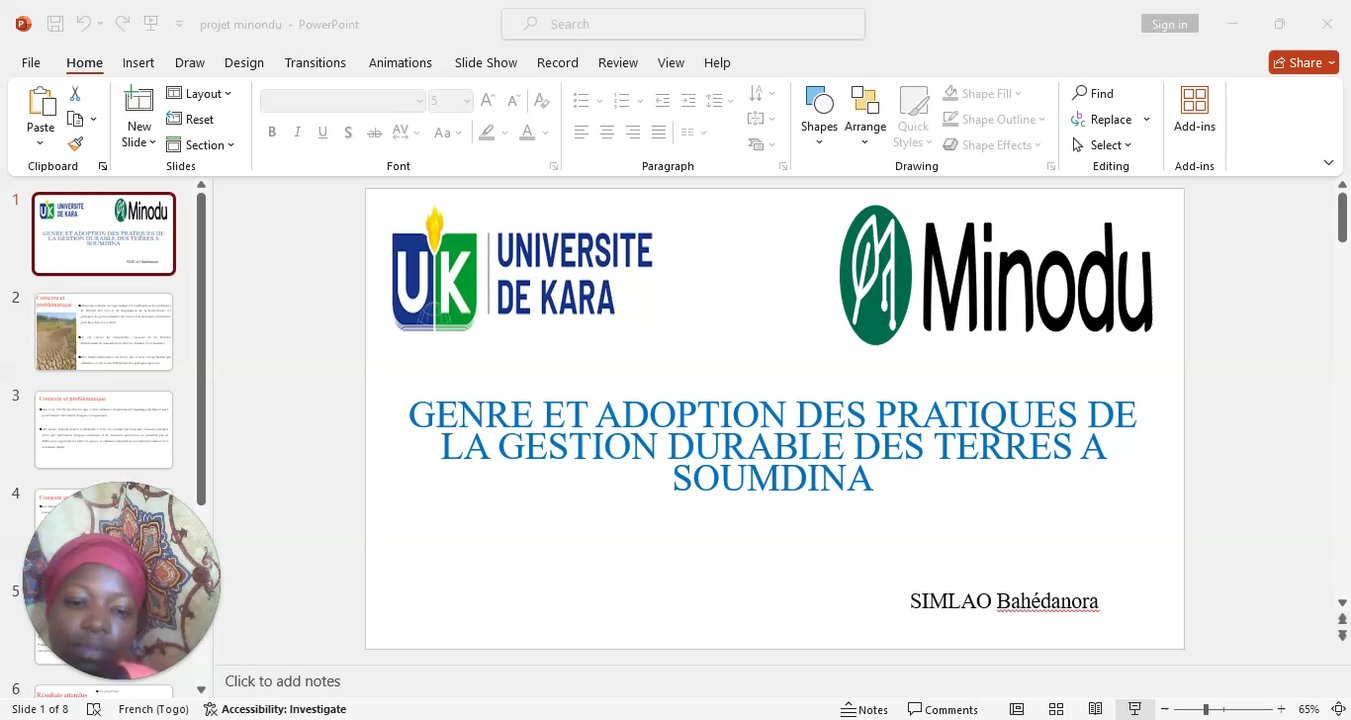Open Comments pane
Viewport: 1351px width, 720px height.
coord(943,709)
